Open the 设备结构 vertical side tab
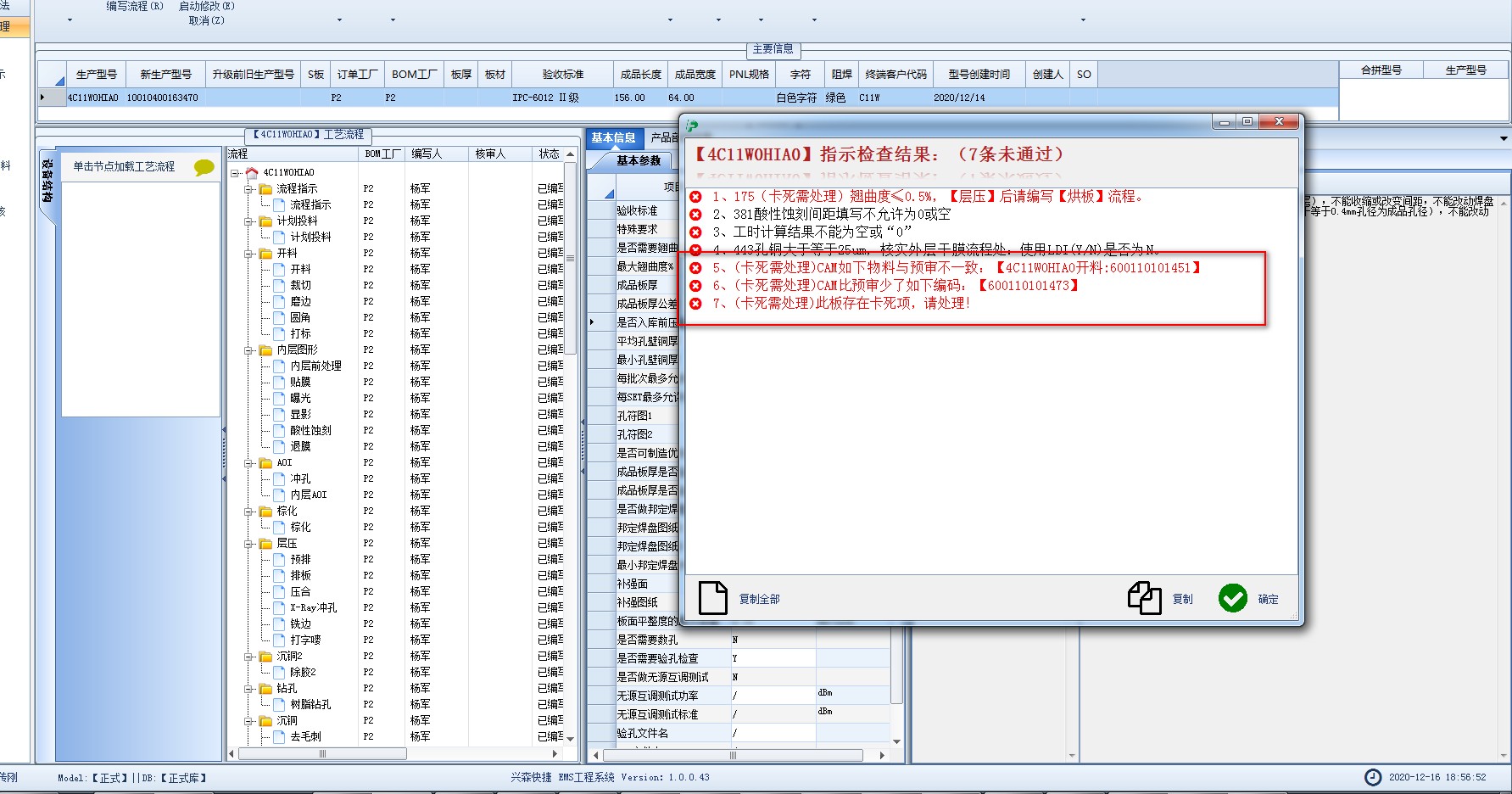 pos(47,181)
